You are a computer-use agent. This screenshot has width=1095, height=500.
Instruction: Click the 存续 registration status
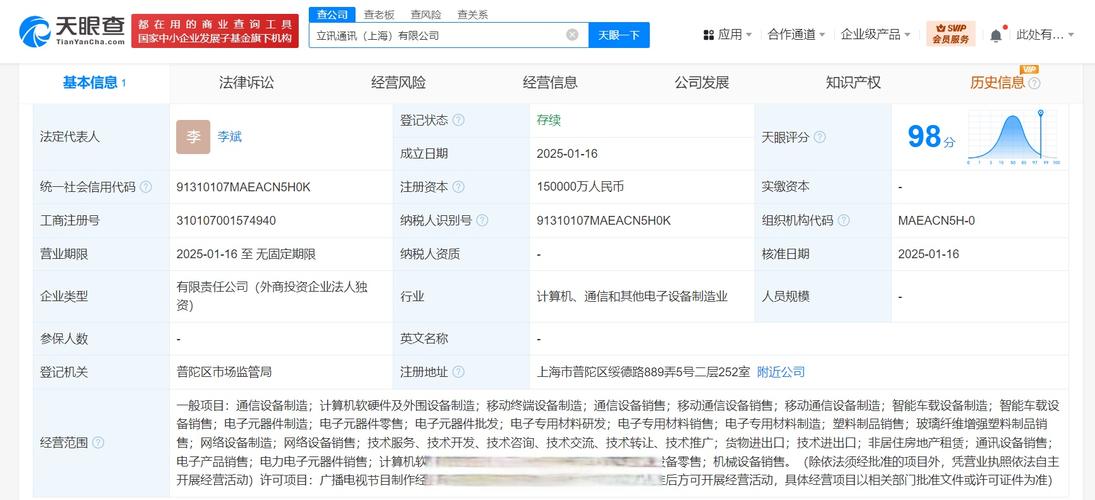tap(549, 120)
